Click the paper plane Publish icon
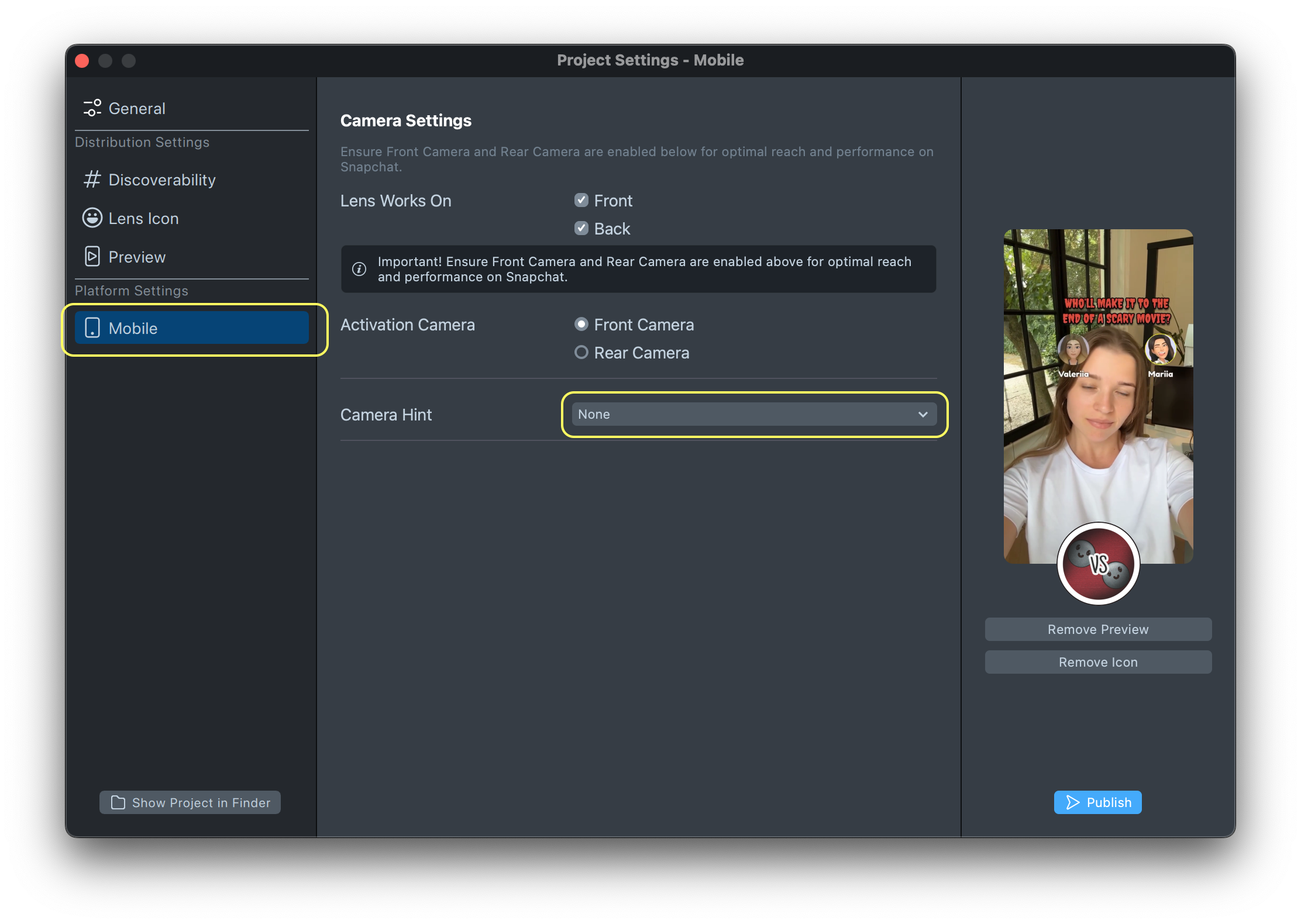The image size is (1301, 924). click(1072, 802)
